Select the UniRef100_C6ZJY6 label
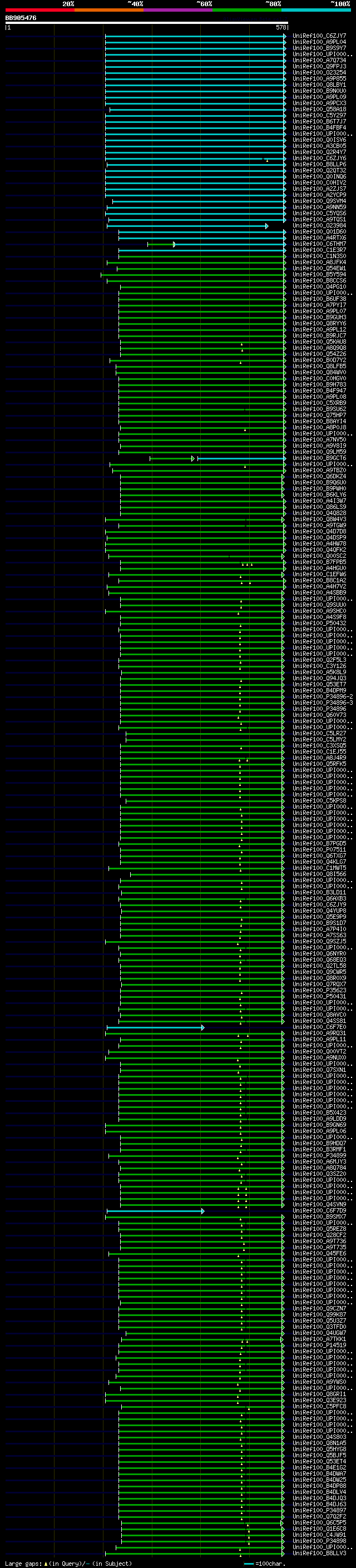The image size is (356, 1568). point(319,159)
